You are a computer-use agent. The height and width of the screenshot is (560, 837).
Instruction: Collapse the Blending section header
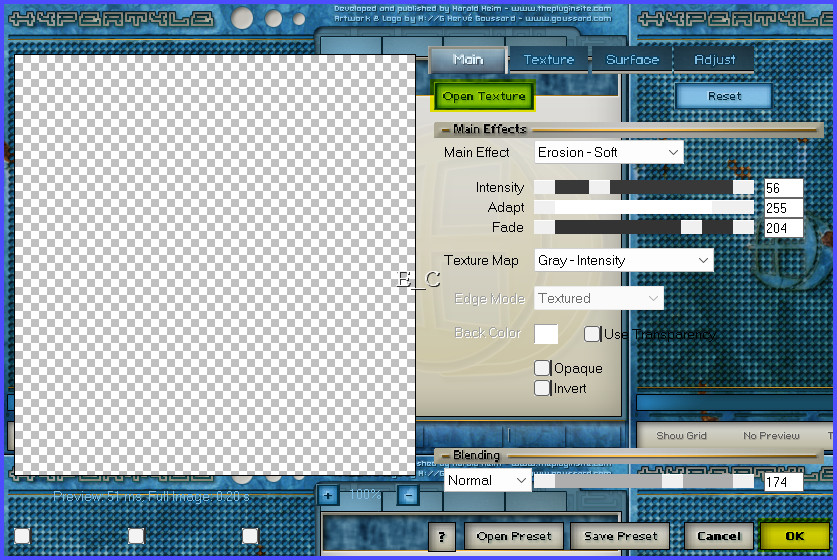(x=445, y=456)
